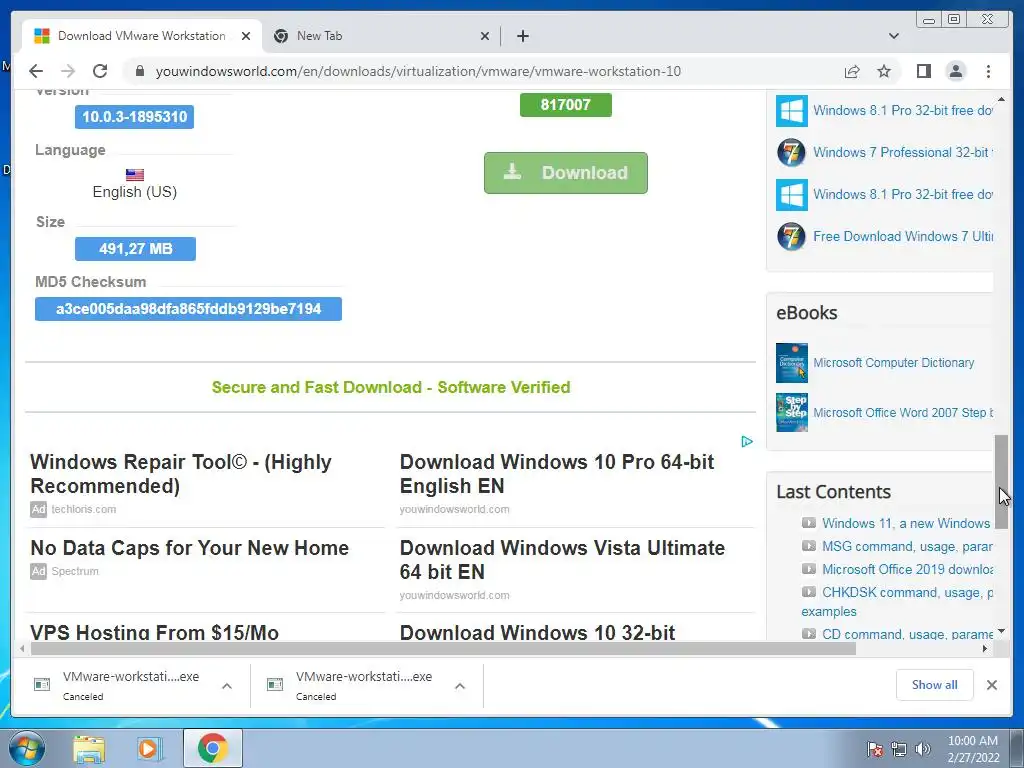This screenshot has width=1024, height=768.
Task: Click version badge 10.0.3-1895310
Action: [134, 117]
